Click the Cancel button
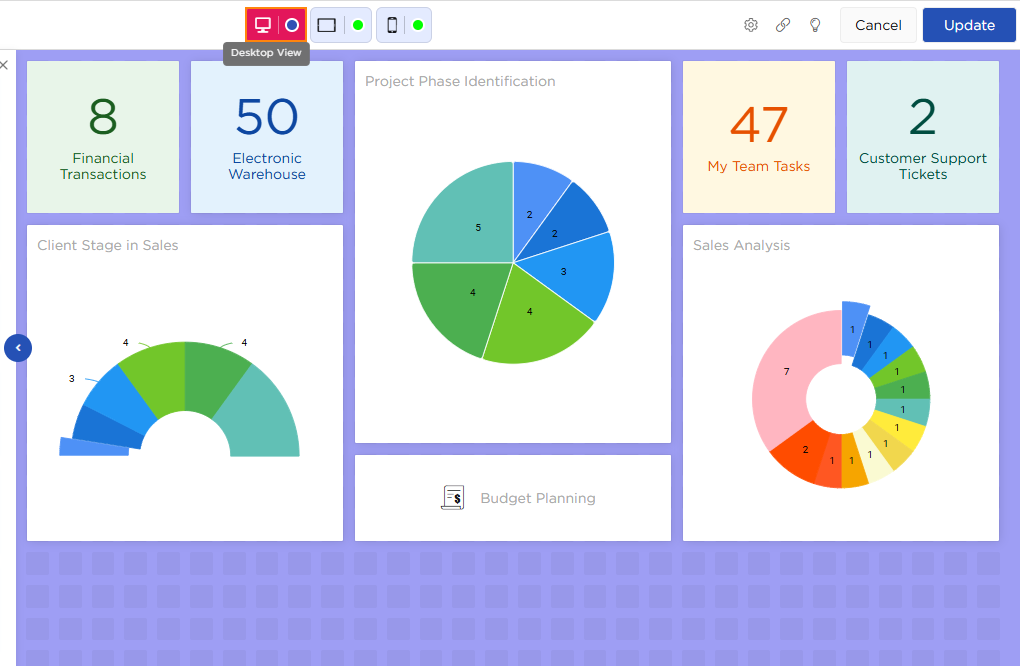 tap(878, 25)
